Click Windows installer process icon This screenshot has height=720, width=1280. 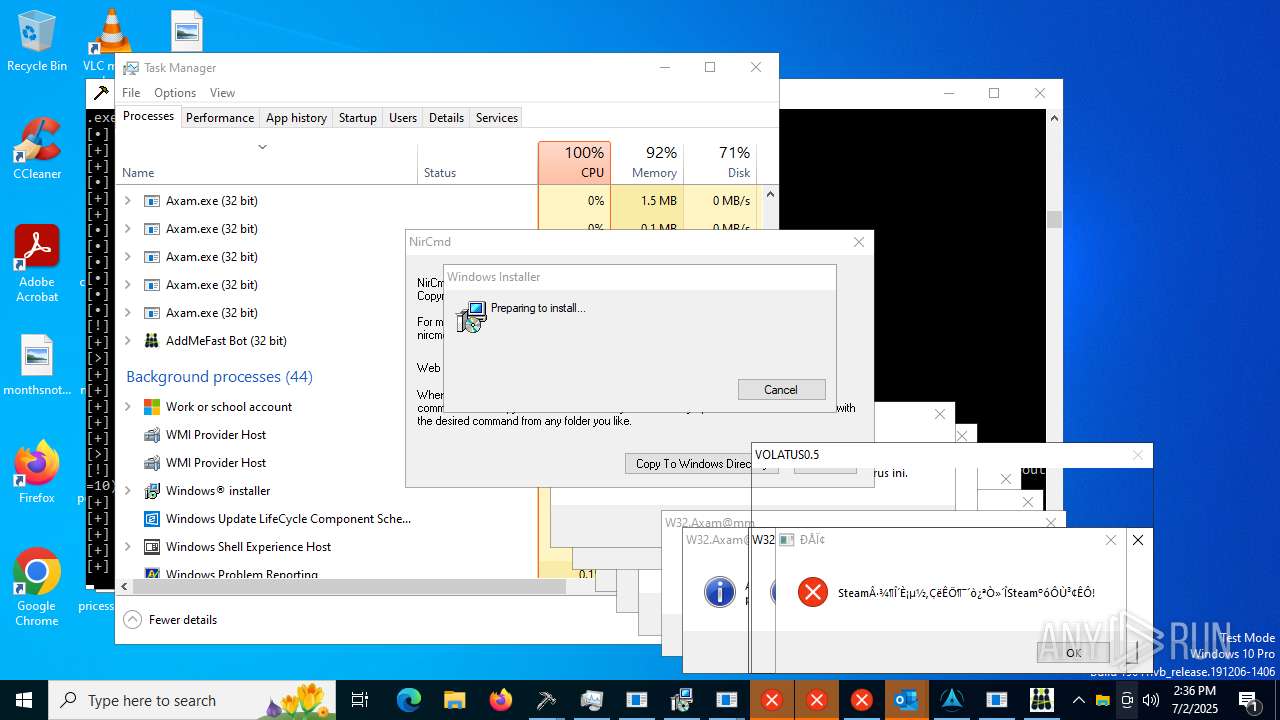(x=152, y=491)
